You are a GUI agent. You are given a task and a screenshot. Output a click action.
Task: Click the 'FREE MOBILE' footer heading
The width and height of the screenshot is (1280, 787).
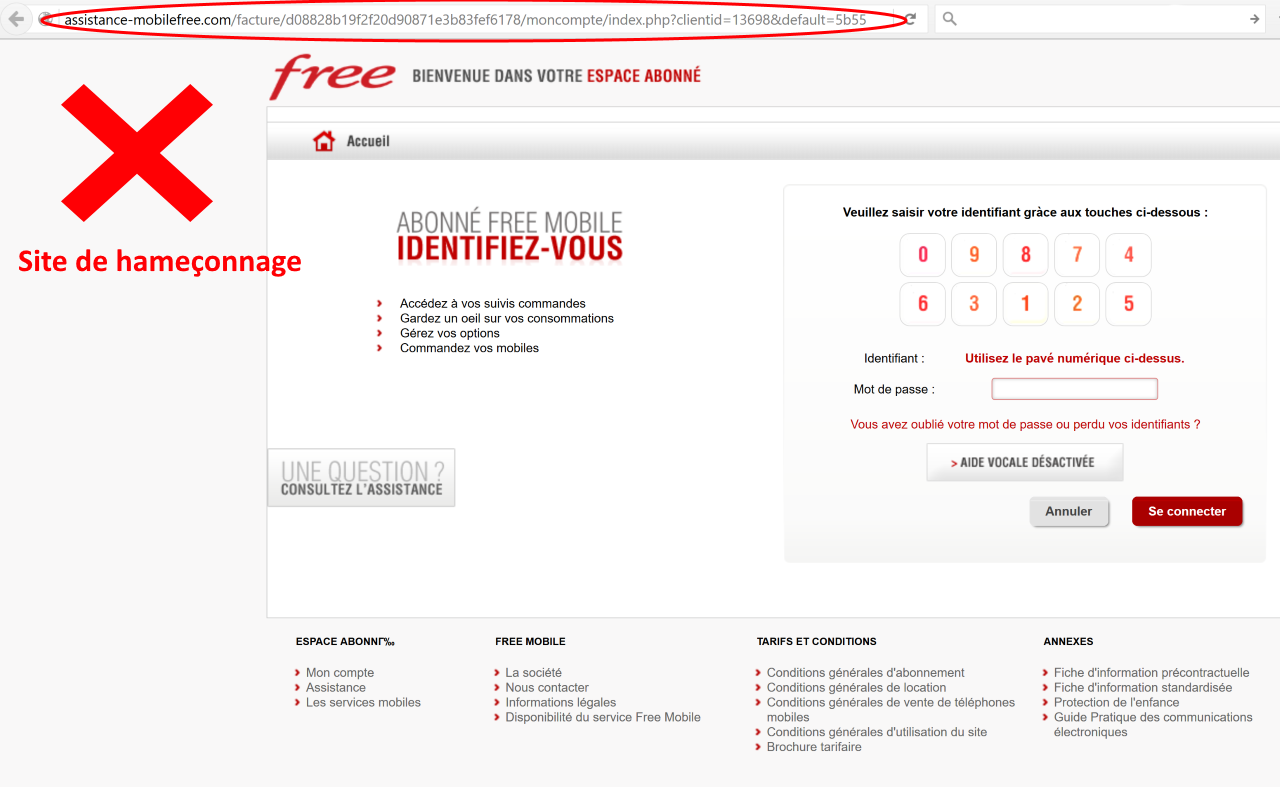pyautogui.click(x=530, y=642)
